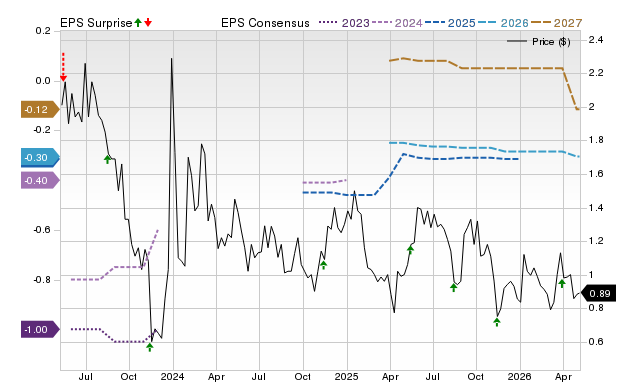Toggle the 2027 consensus legend entry
The width and height of the screenshot is (640, 382).
pyautogui.click(x=556, y=23)
